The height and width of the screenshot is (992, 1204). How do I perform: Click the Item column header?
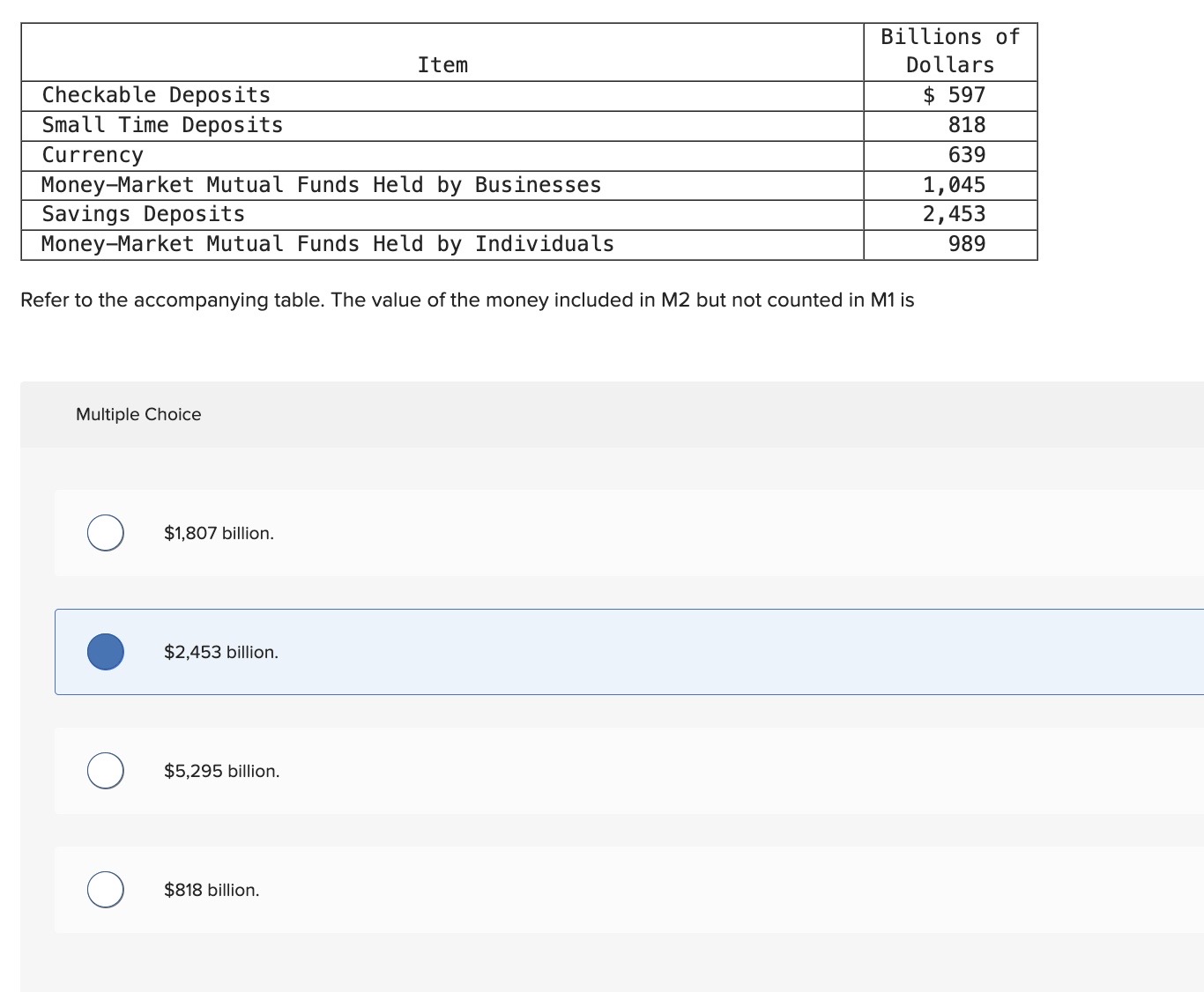[x=443, y=64]
